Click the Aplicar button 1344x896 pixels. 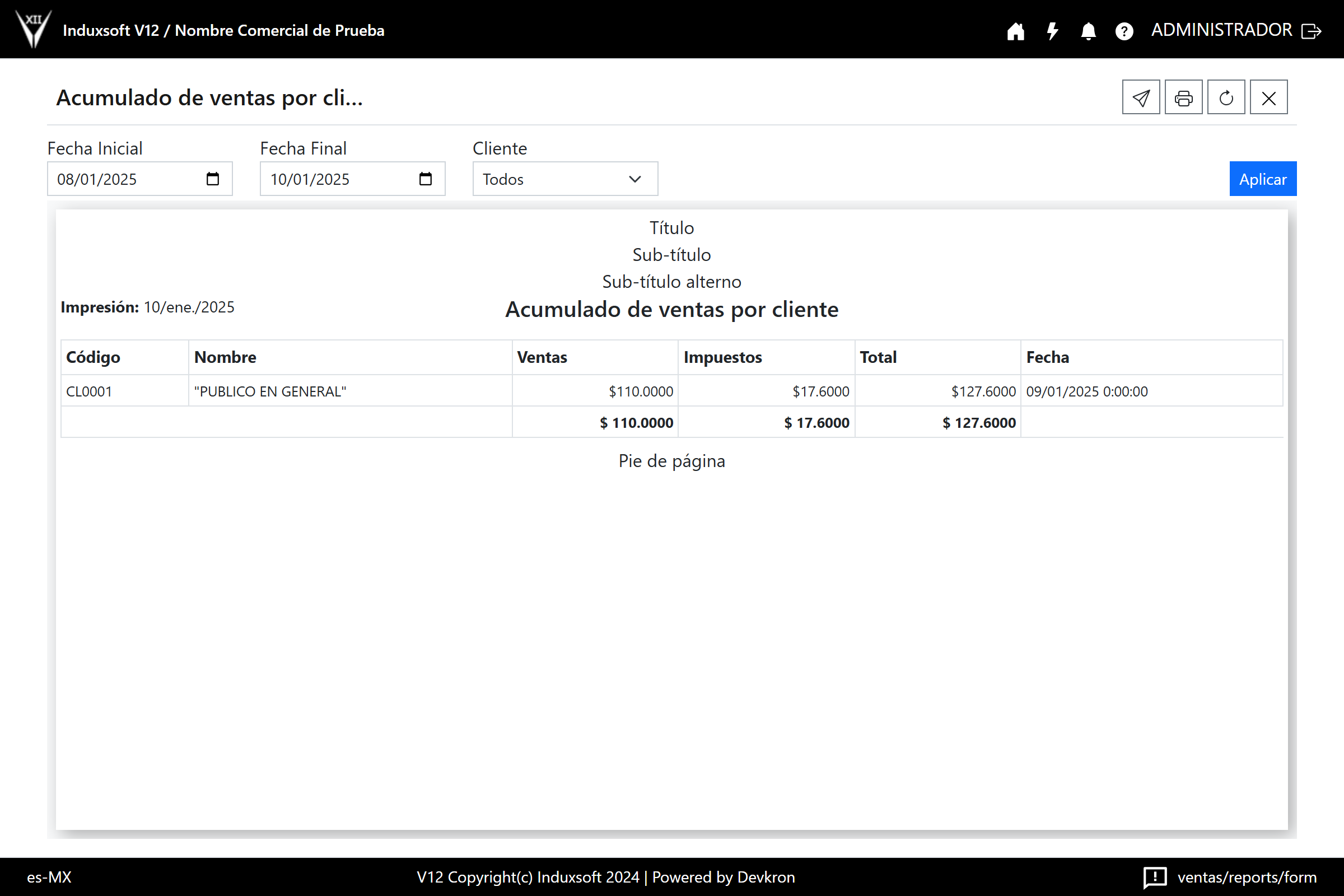click(x=1262, y=179)
